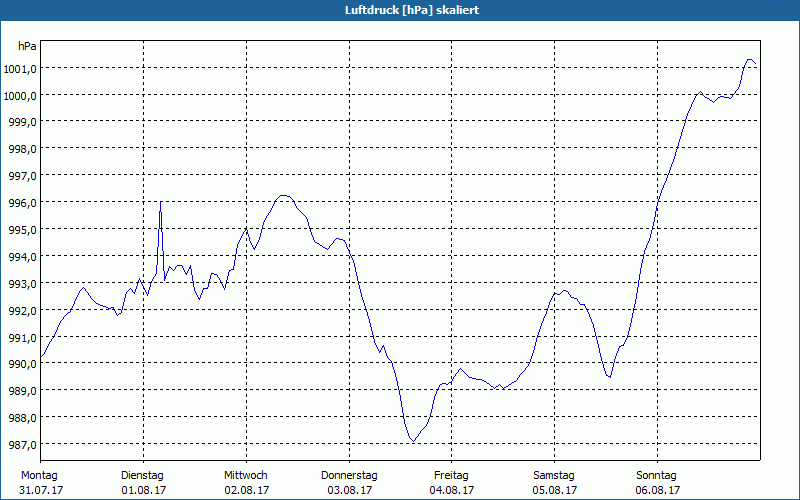Click the pressure spike peak on Dienstag
Image resolution: width=800 pixels, height=500 pixels.
(x=161, y=202)
